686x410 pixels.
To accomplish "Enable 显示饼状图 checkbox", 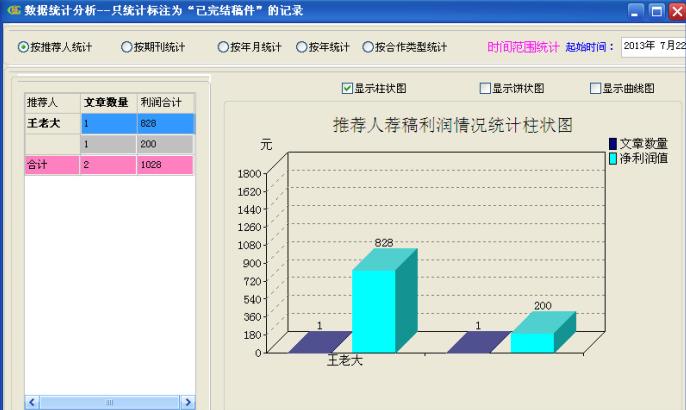I will 485,88.
